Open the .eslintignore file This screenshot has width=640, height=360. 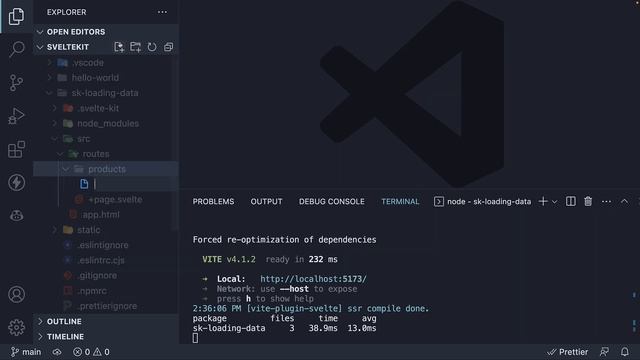(106, 245)
